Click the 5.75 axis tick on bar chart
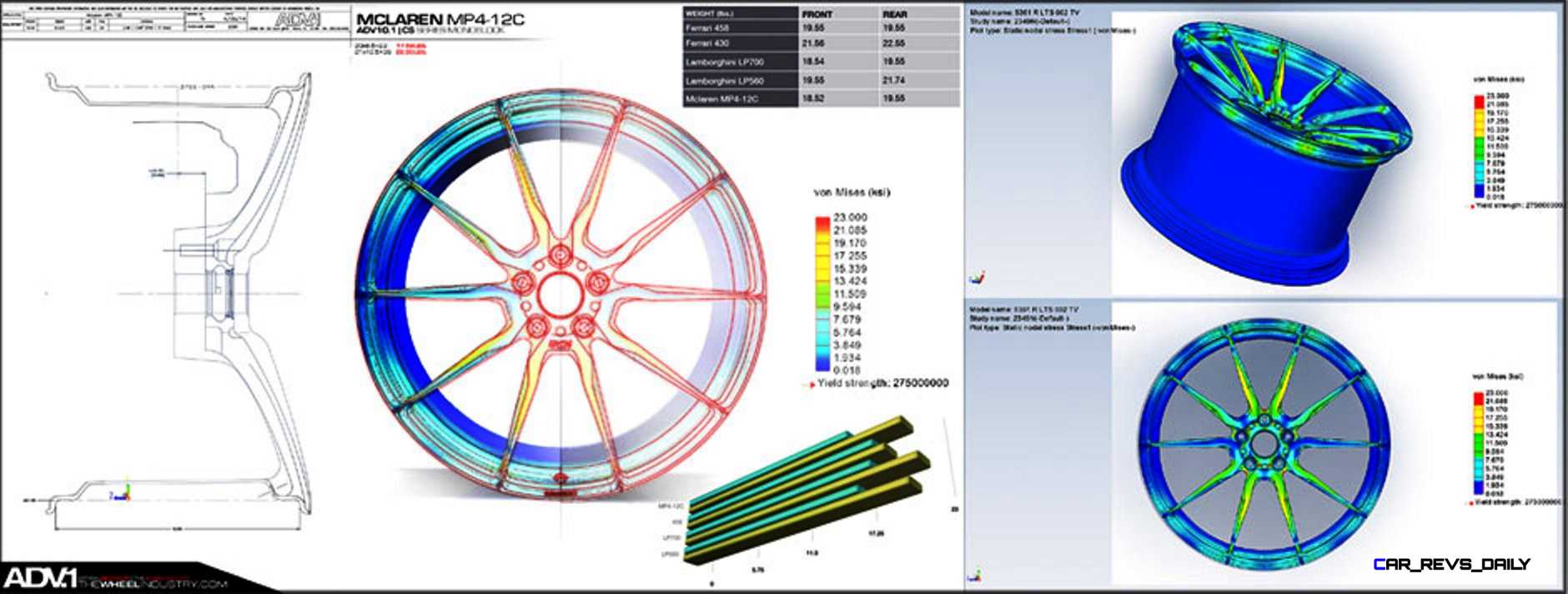The width and height of the screenshot is (1568, 594). [x=757, y=569]
